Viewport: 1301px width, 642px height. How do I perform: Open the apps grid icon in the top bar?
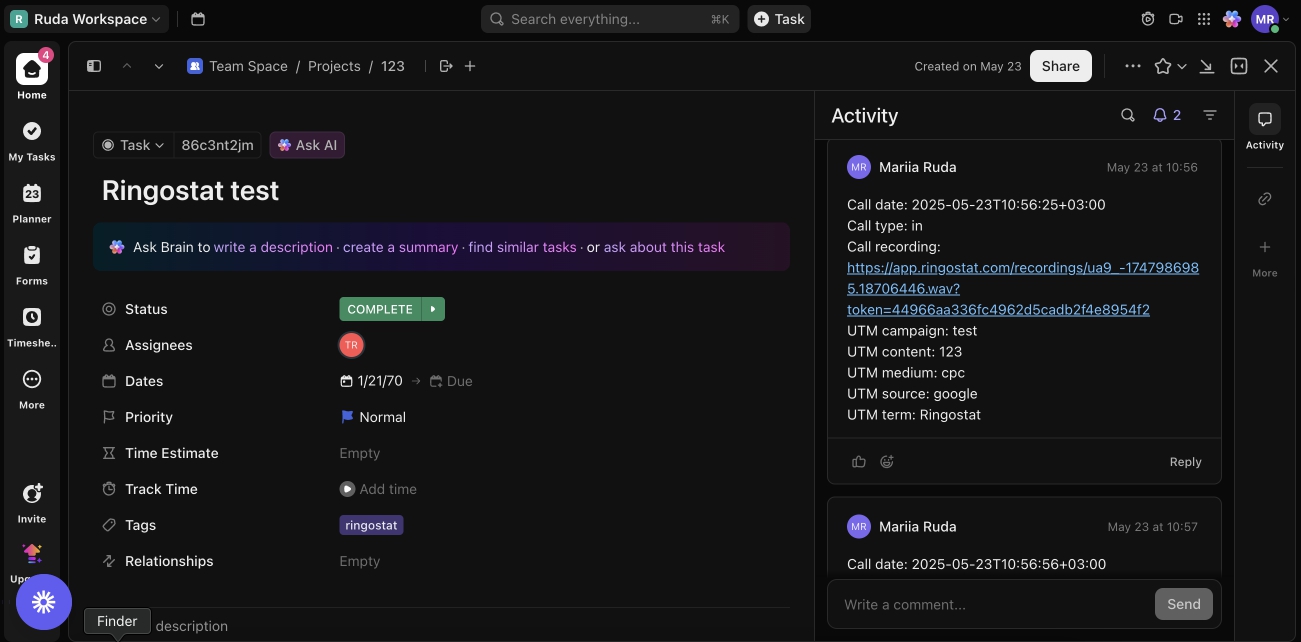point(1204,19)
